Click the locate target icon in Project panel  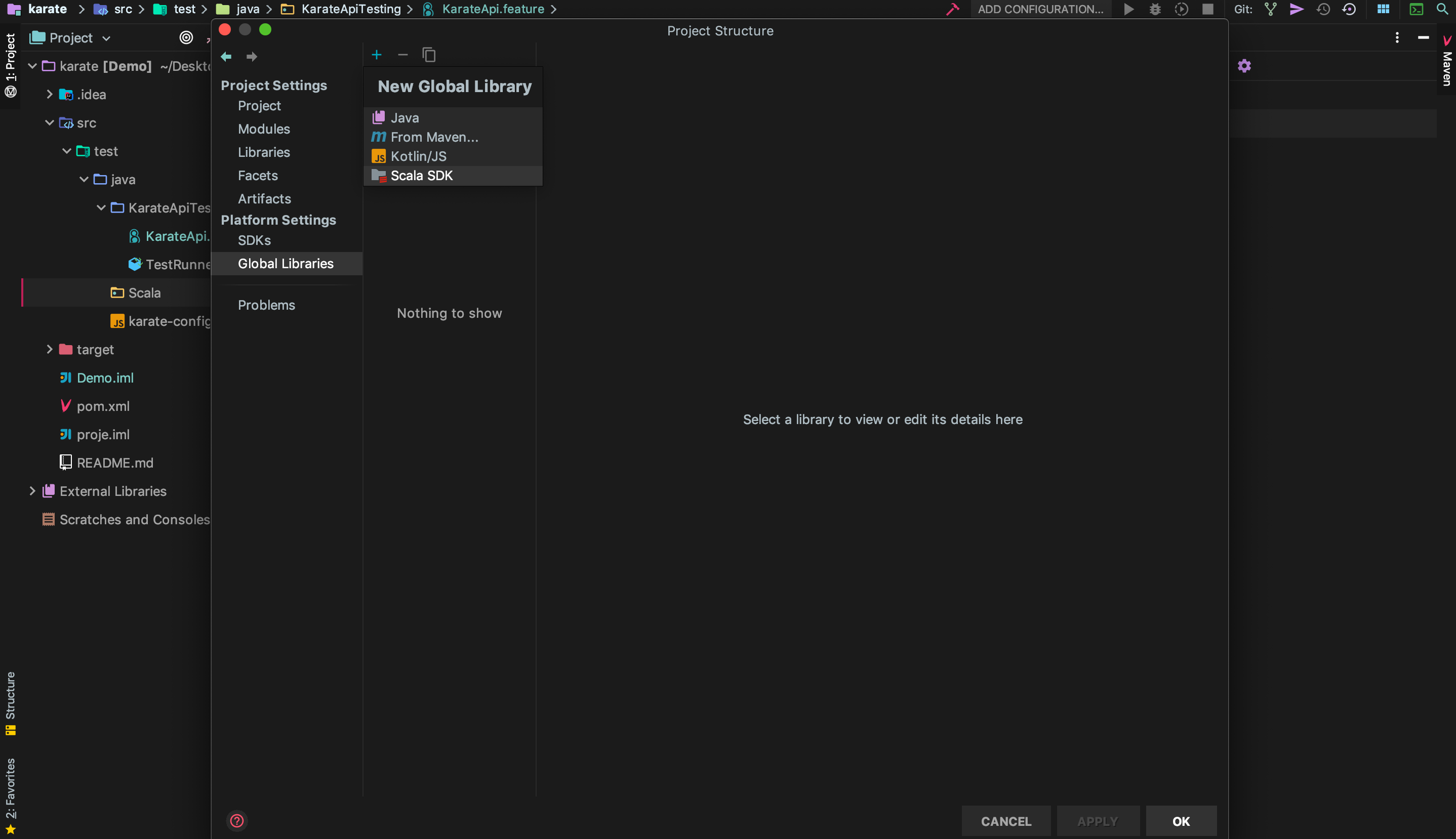pos(186,38)
